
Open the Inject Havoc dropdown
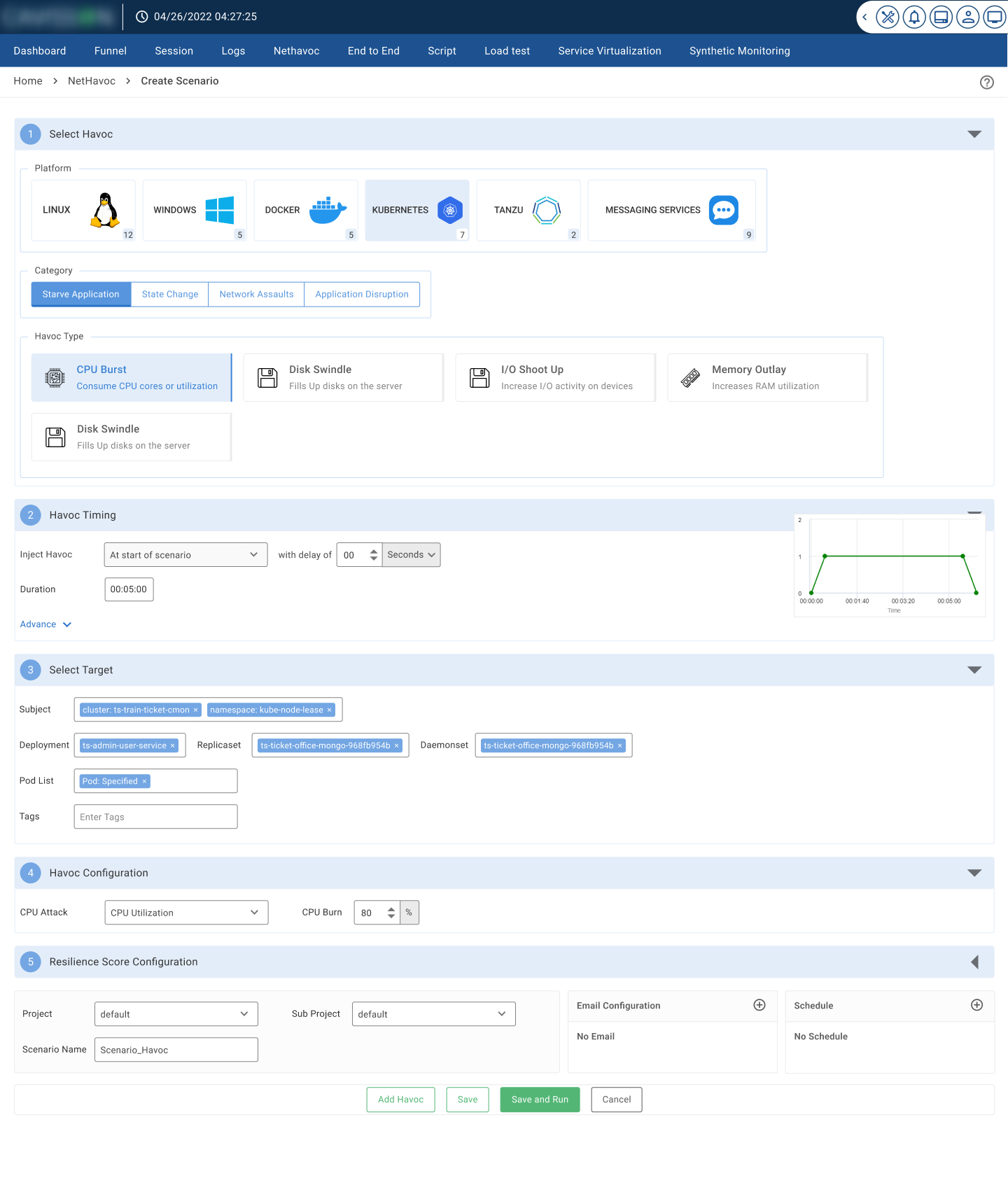185,555
